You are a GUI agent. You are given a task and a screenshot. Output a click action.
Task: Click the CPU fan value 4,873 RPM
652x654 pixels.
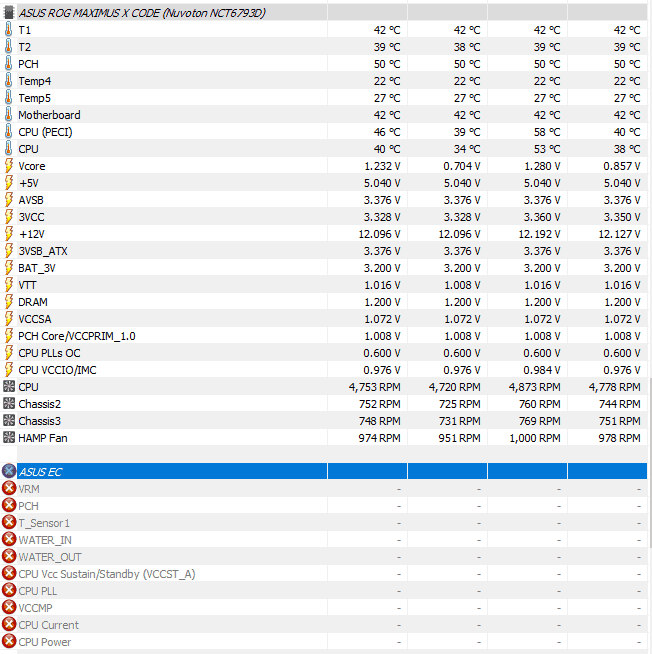pos(534,387)
